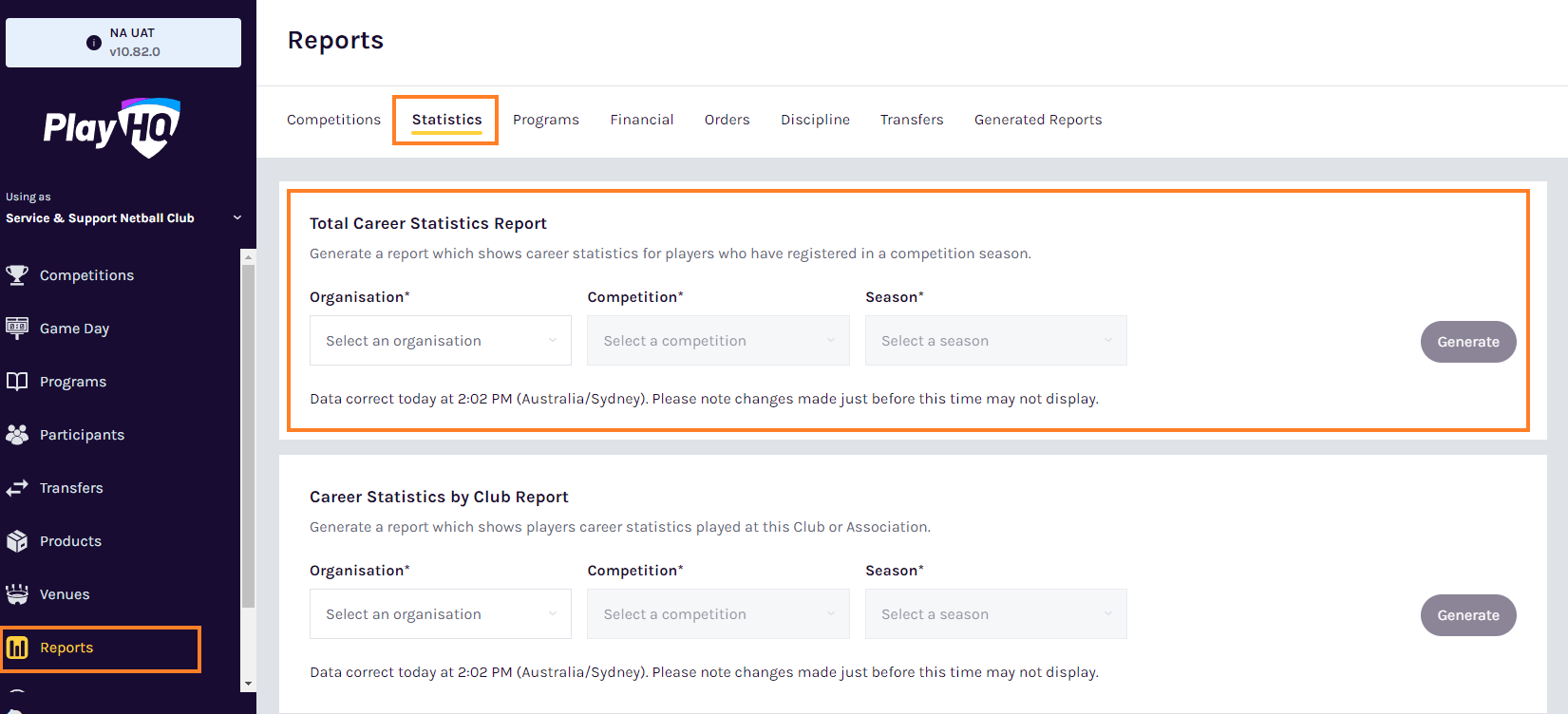Click the Programs book icon in the sidebar
Viewport: 1568px width, 714px height.
17,382
